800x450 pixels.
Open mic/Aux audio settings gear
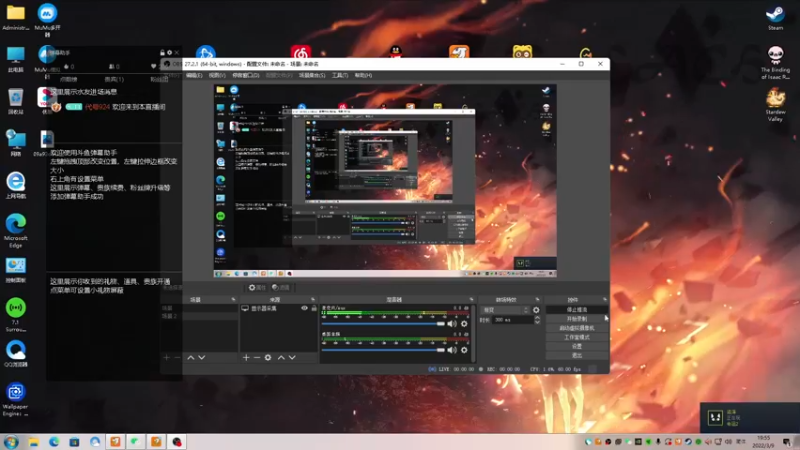[464, 323]
